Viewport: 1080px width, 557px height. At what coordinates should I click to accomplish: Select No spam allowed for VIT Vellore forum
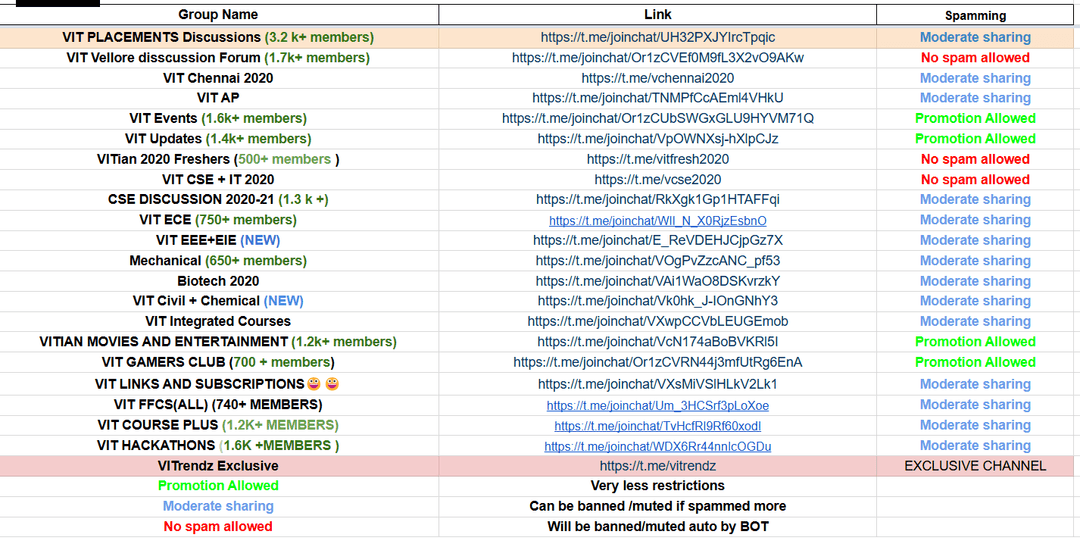pos(975,58)
